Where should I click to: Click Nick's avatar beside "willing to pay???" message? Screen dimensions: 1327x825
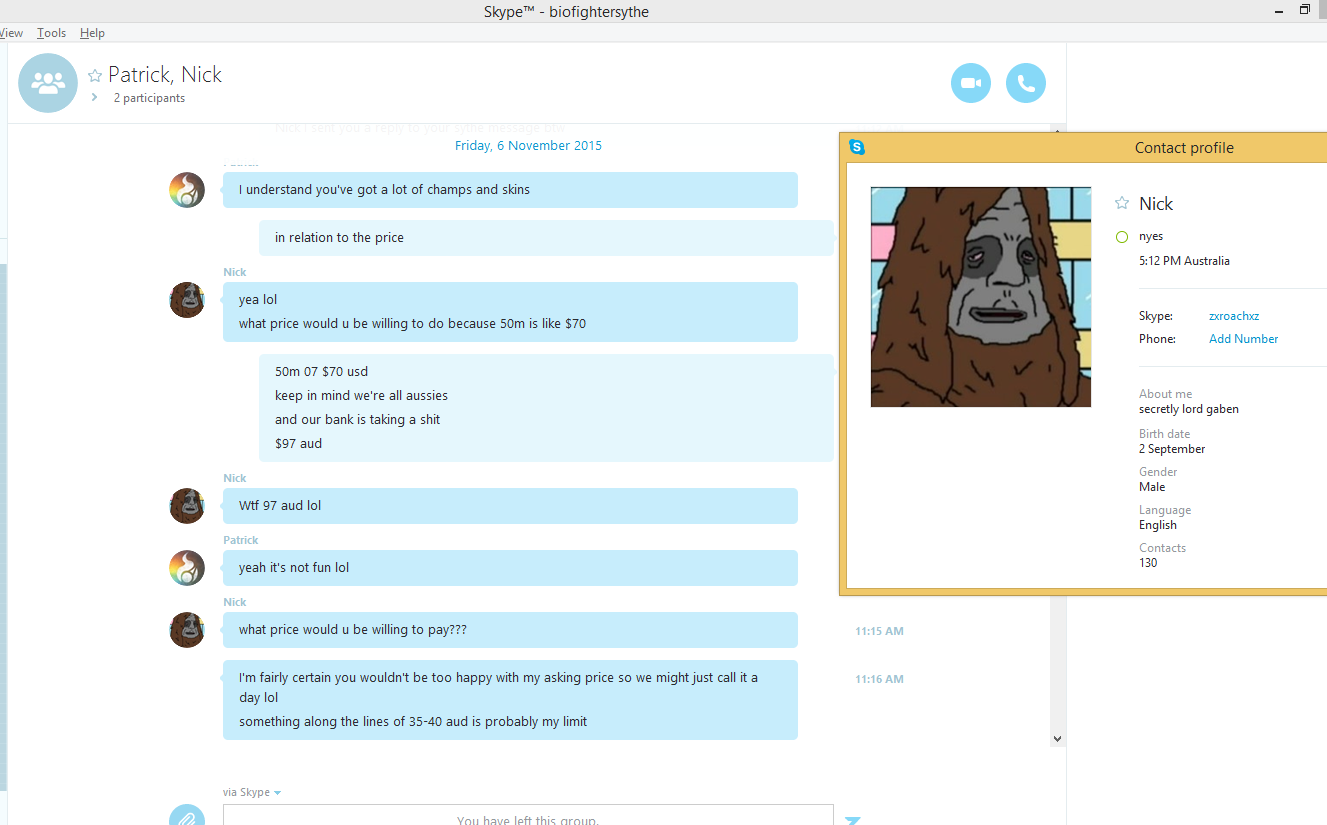[187, 630]
